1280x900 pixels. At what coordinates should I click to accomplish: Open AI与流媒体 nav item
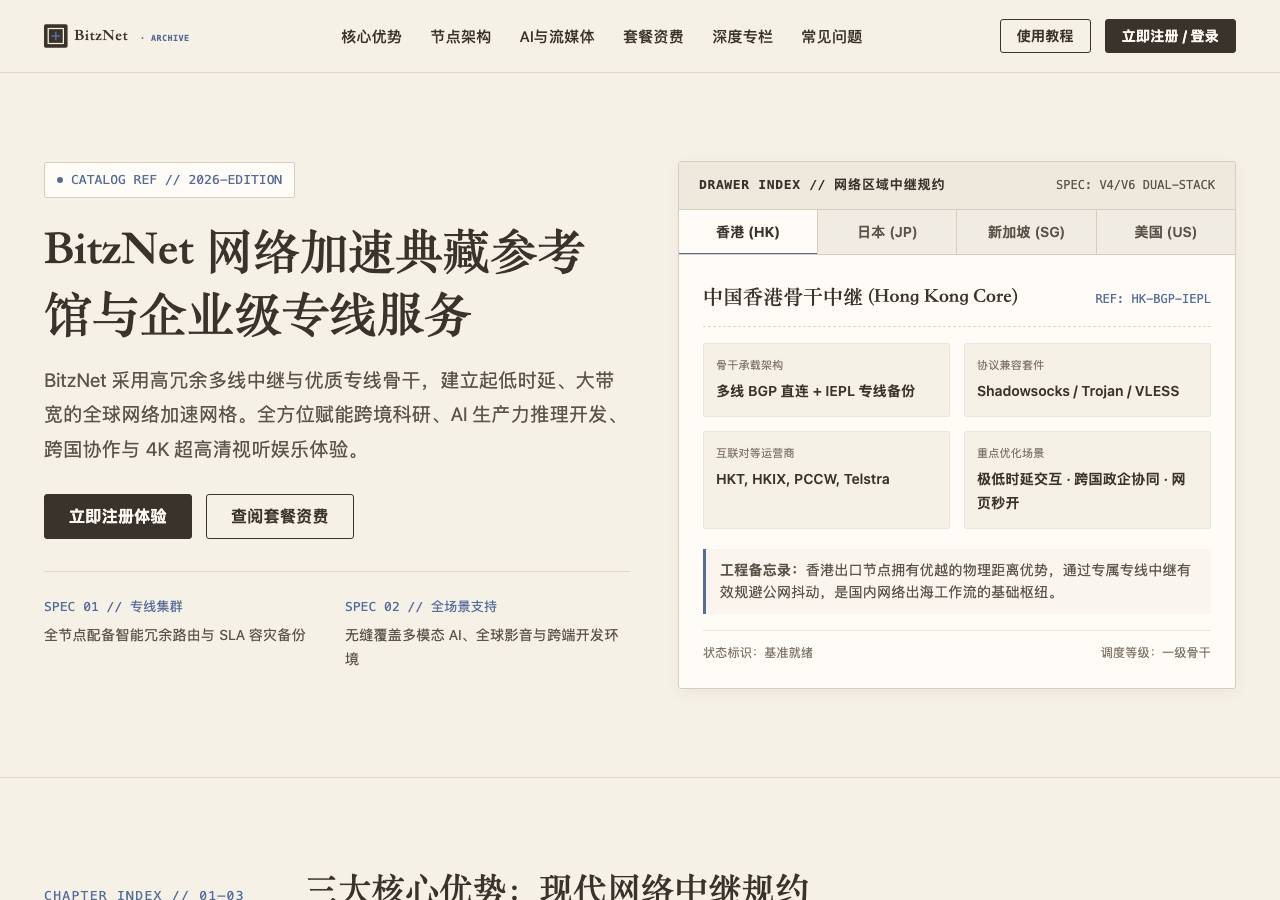(x=557, y=37)
